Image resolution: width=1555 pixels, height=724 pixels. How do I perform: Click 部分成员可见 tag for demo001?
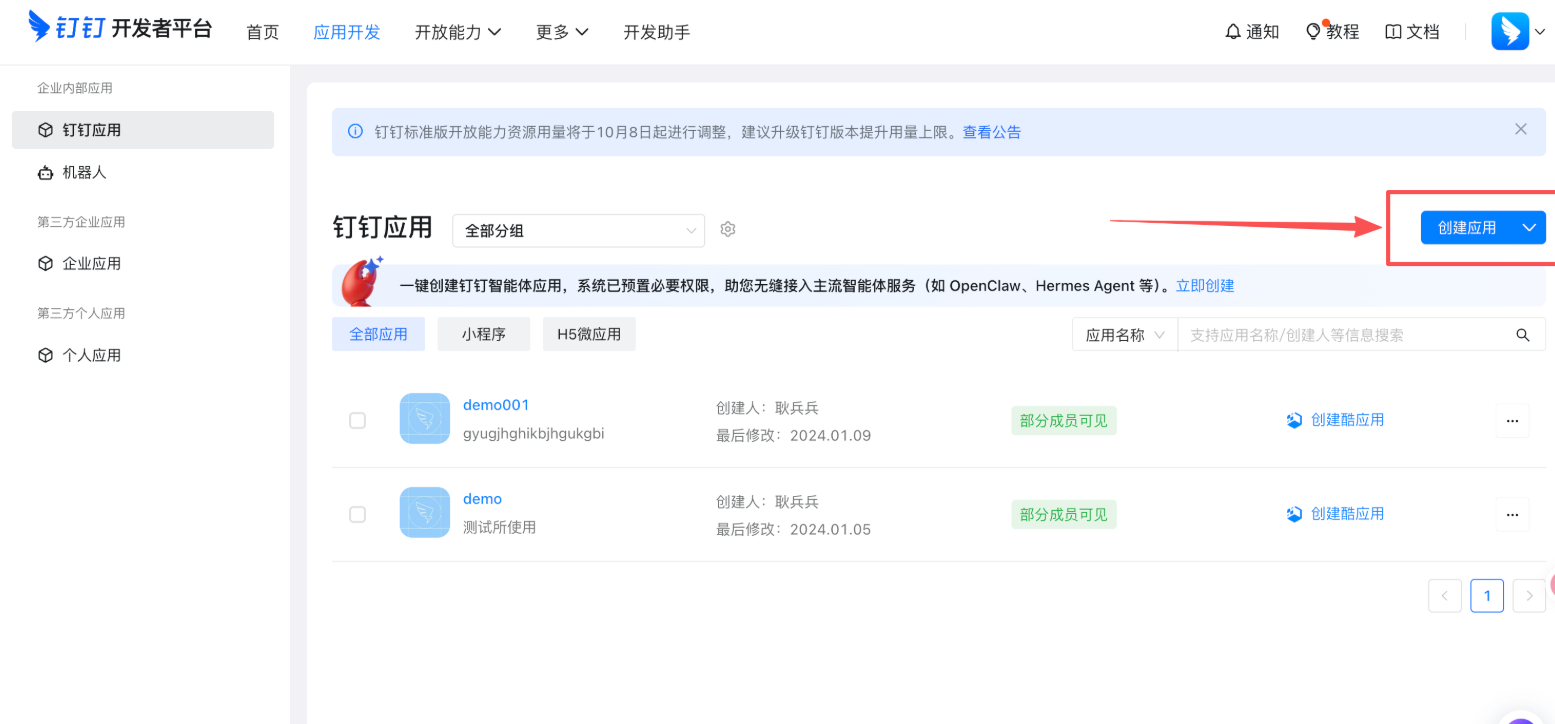point(1064,421)
